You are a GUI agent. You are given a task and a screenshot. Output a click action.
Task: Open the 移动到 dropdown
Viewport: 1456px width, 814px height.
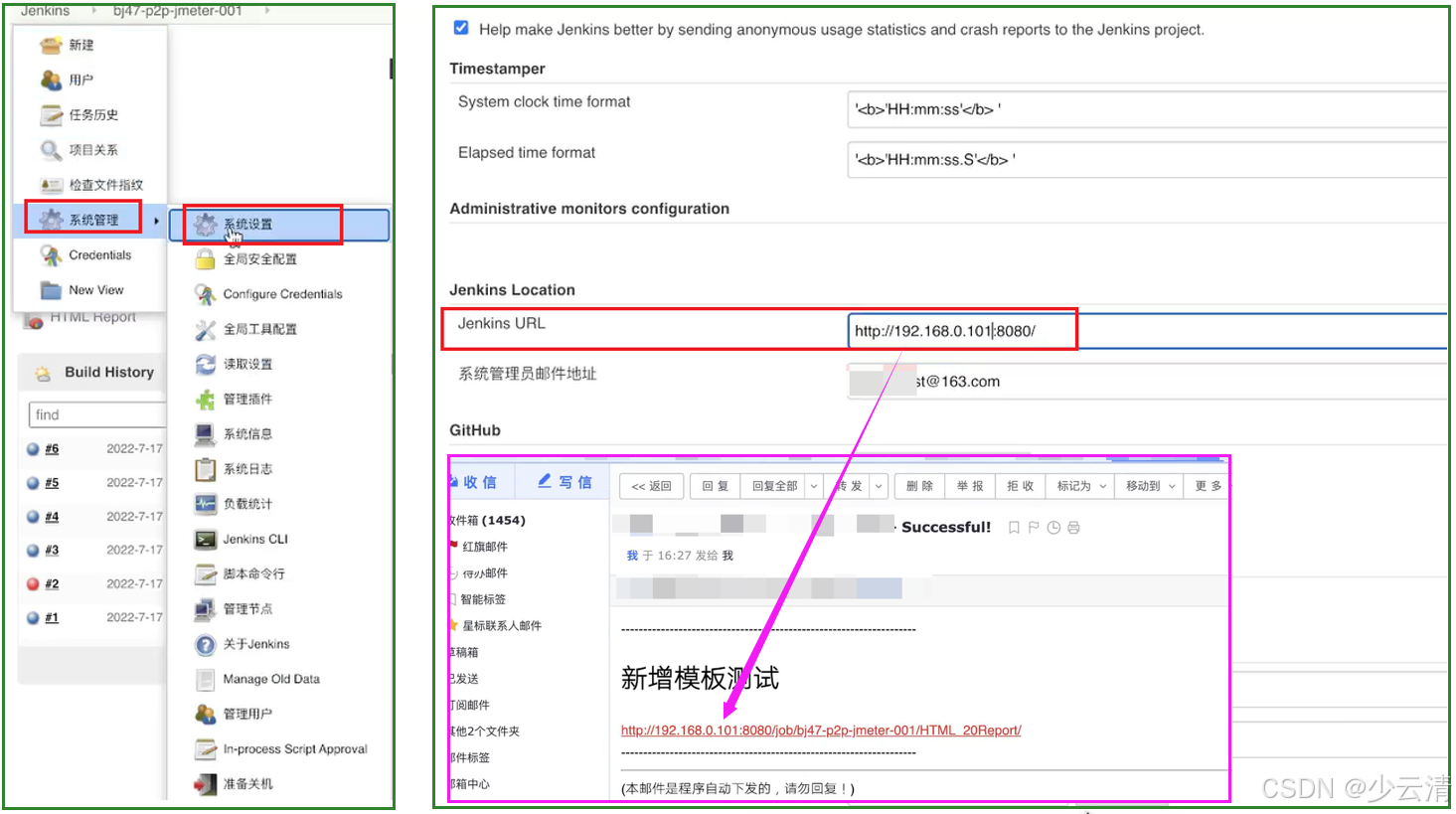pos(1150,486)
